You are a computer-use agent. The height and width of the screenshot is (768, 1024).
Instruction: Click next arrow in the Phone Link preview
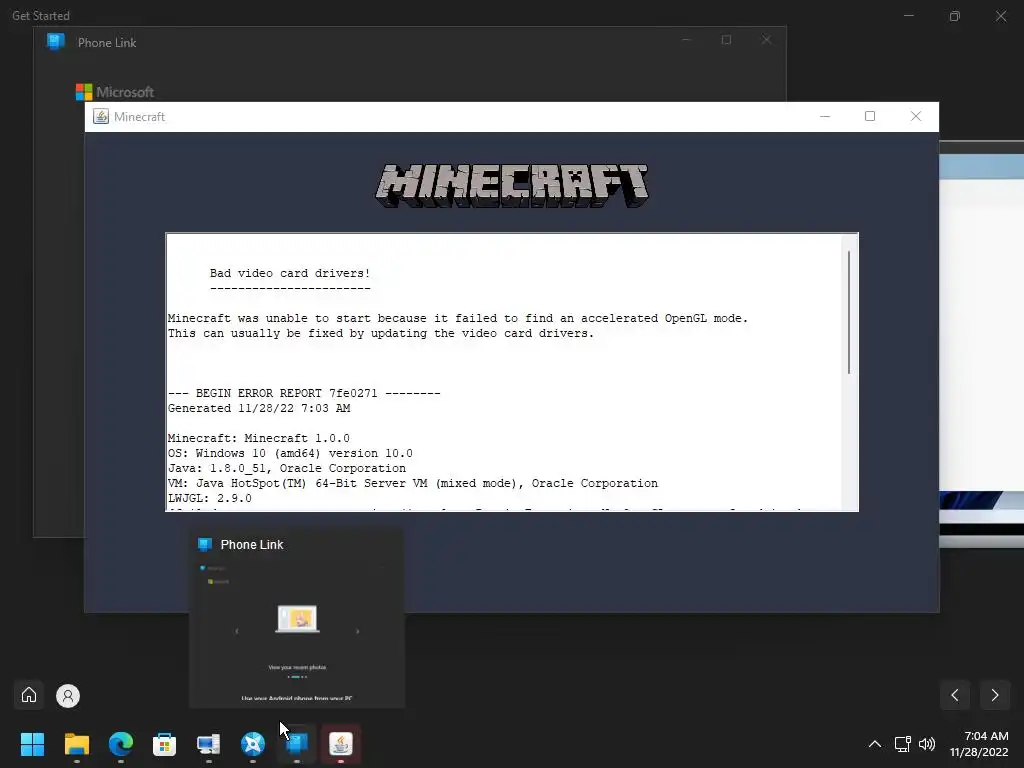point(357,632)
